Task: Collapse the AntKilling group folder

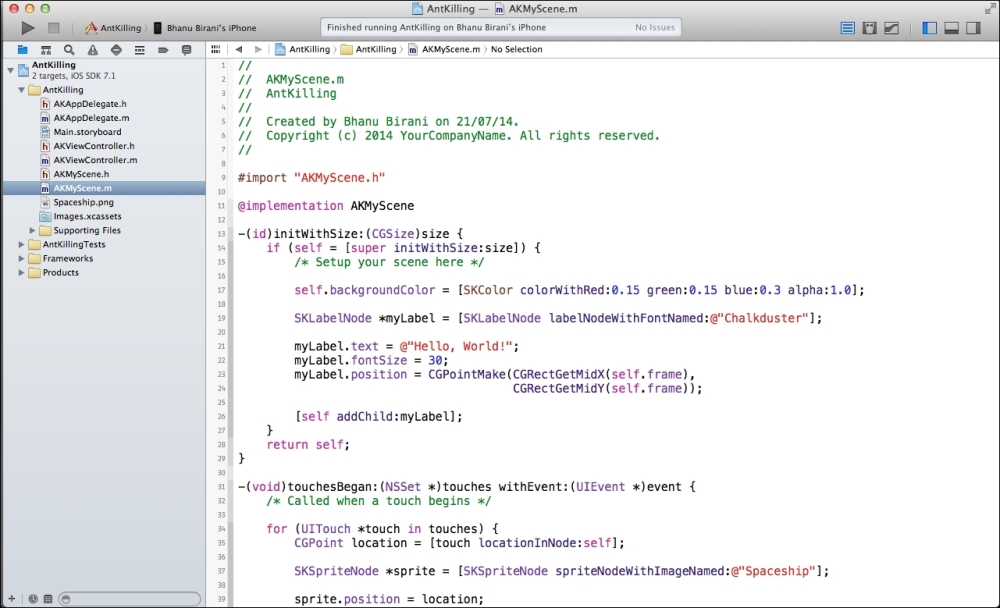Action: 21,90
